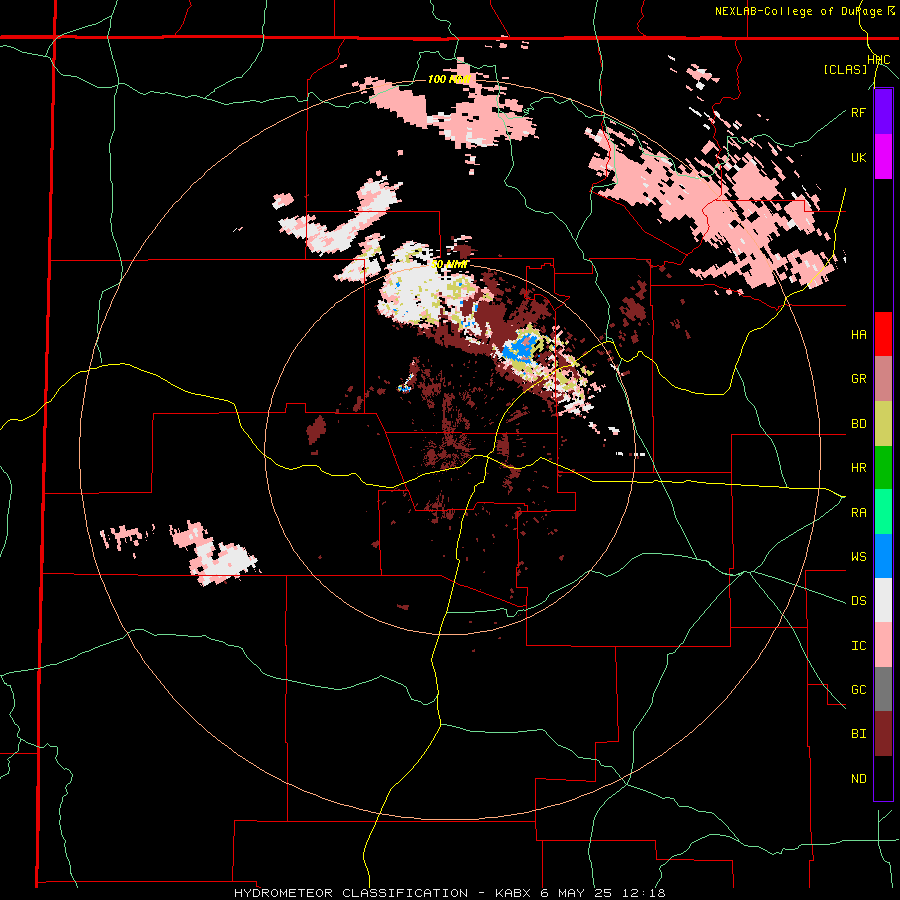Click the IC legend label
Screen dimensions: 900x900
(x=858, y=646)
